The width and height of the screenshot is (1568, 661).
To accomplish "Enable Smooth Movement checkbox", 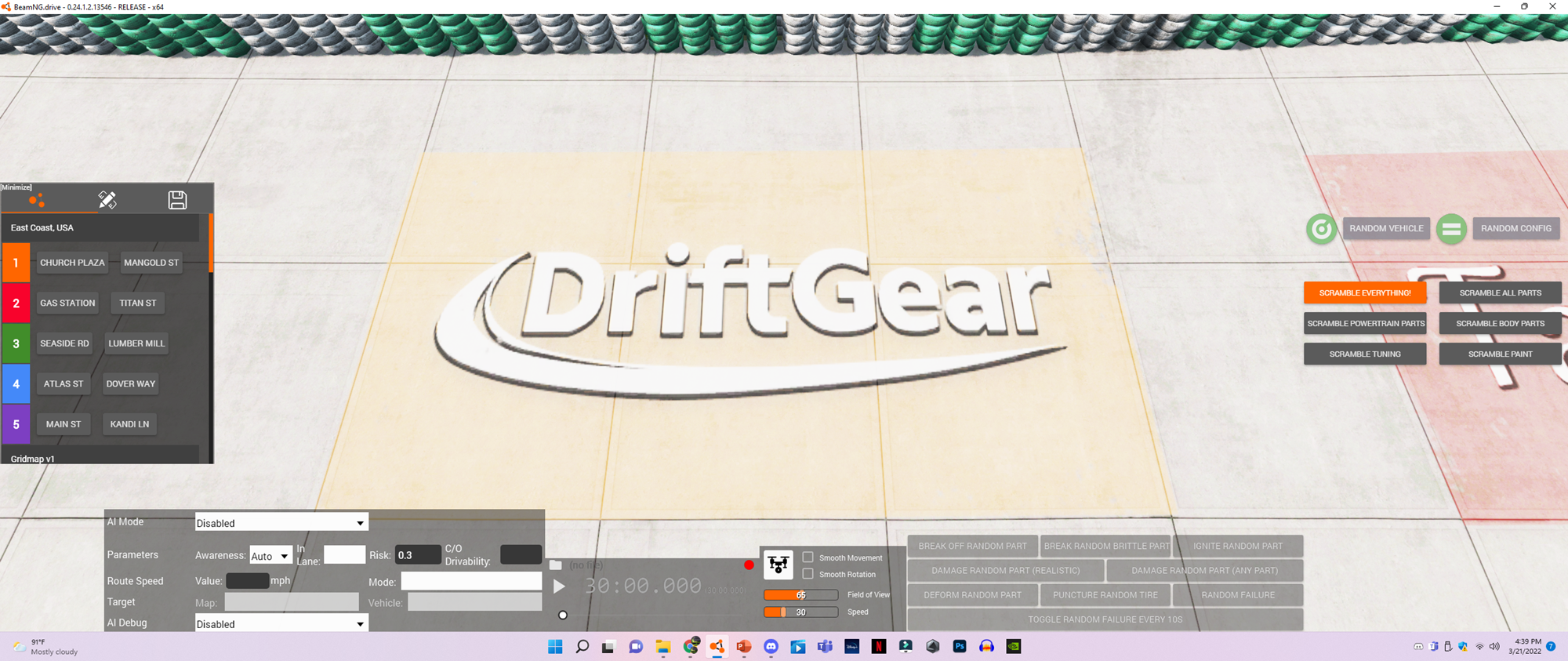I will click(x=808, y=557).
